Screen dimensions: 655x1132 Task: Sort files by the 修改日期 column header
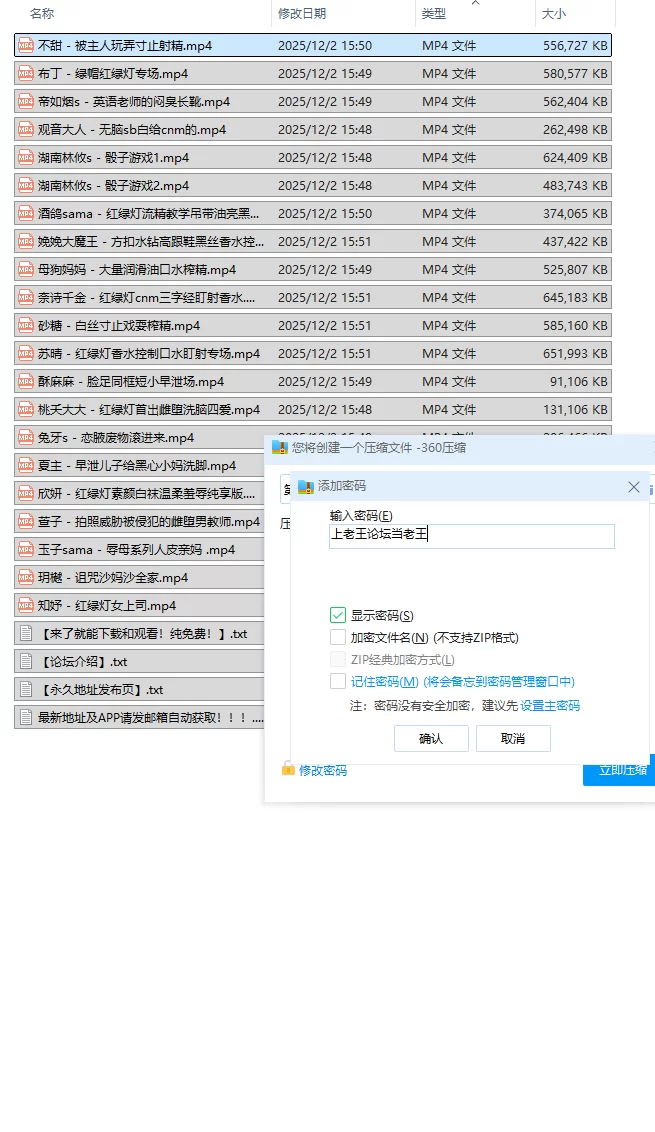pyautogui.click(x=302, y=14)
